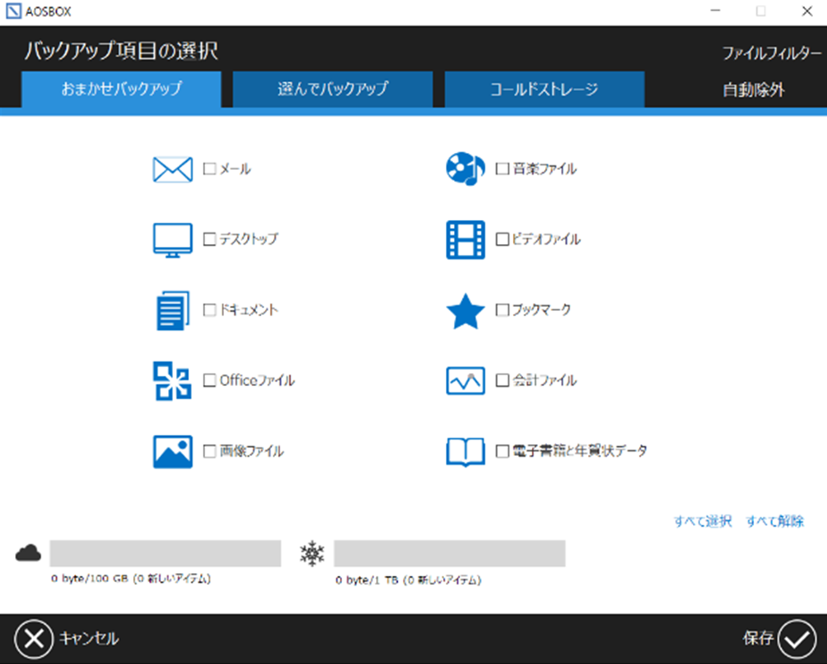This screenshot has width=827, height=664.
Task: Check the デスクトップ checkbox
Action: (209, 239)
